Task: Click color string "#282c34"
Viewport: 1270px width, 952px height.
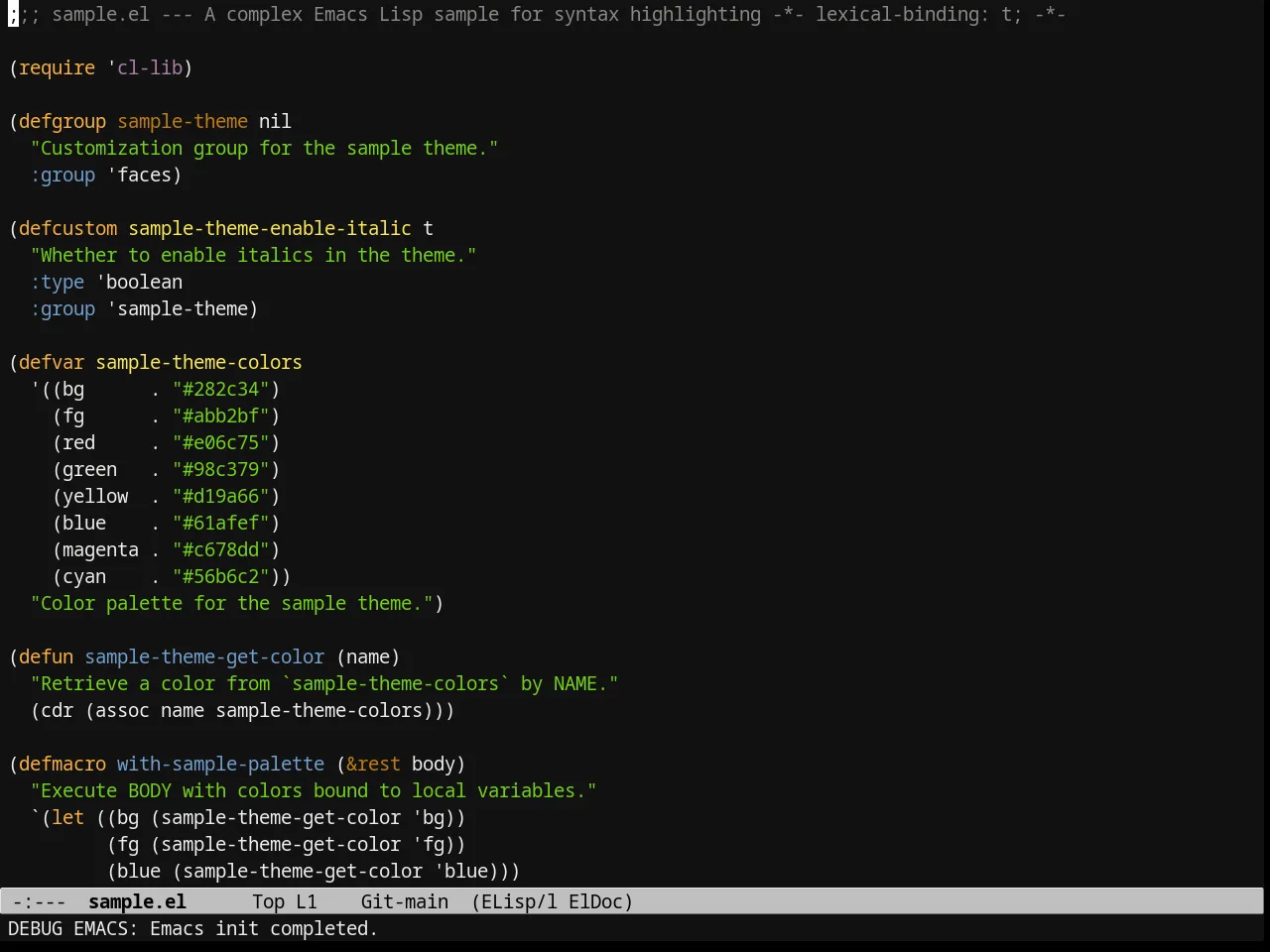Action: coord(220,389)
